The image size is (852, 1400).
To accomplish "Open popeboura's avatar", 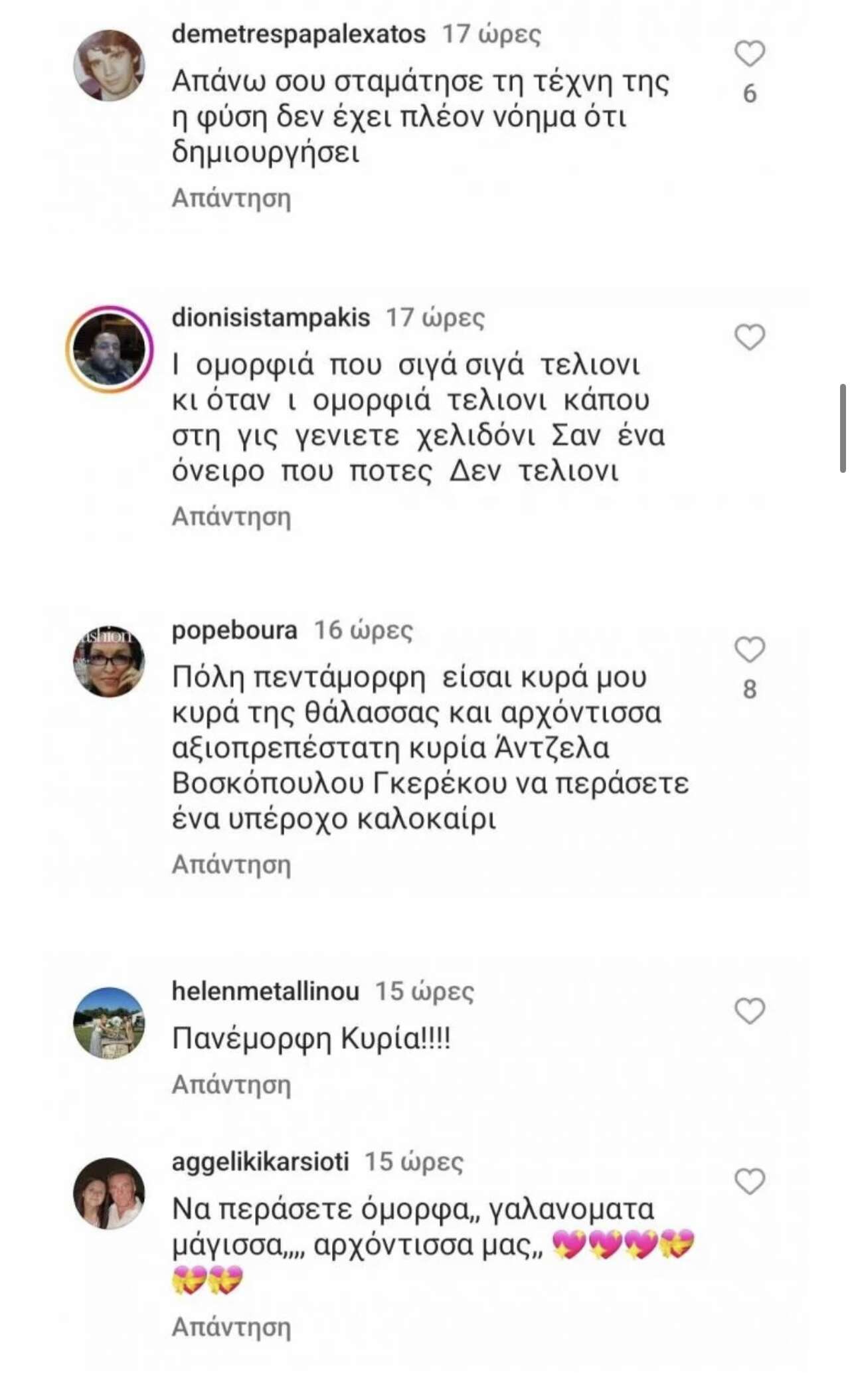I will [x=109, y=661].
